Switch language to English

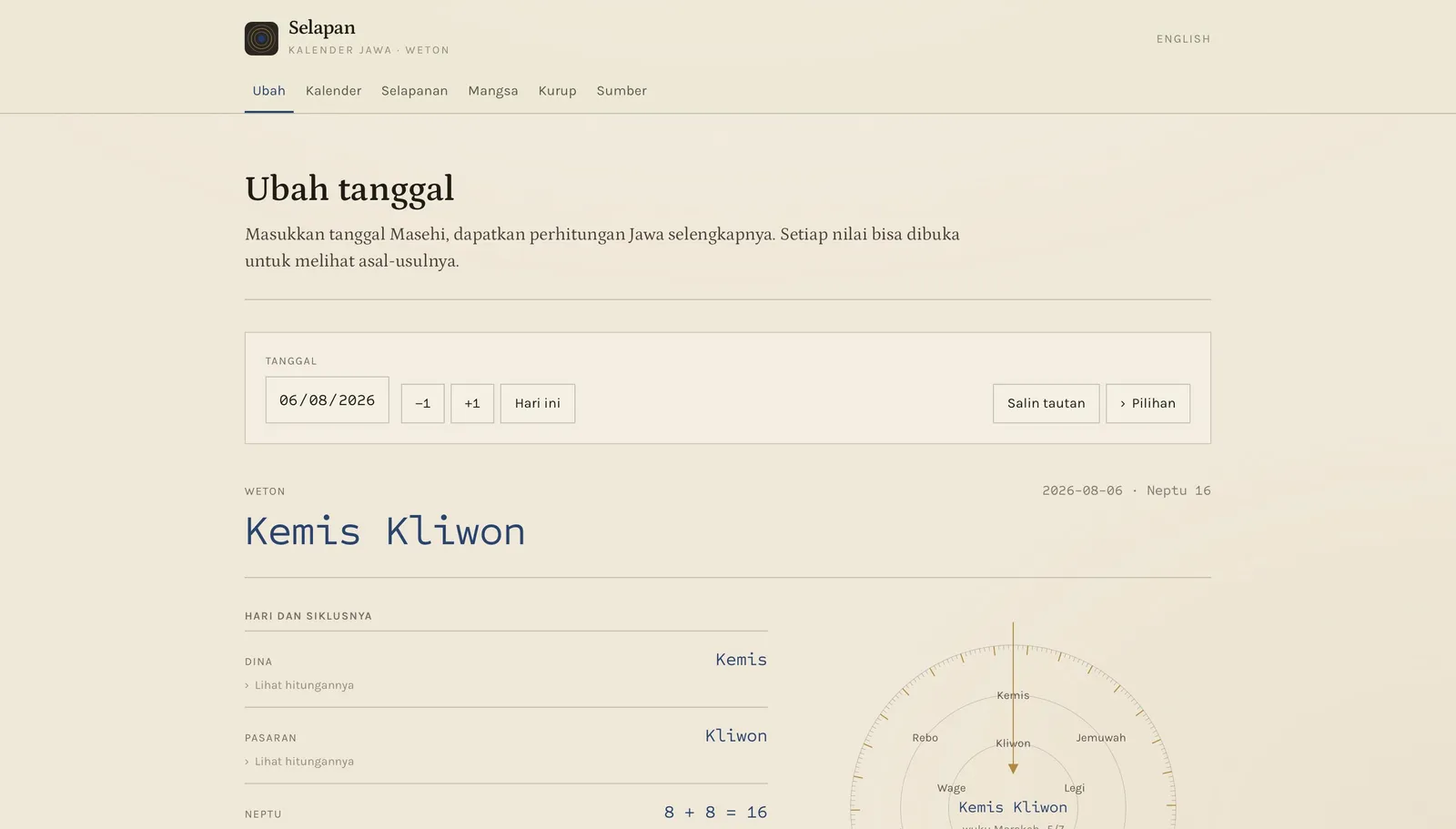1183,39
